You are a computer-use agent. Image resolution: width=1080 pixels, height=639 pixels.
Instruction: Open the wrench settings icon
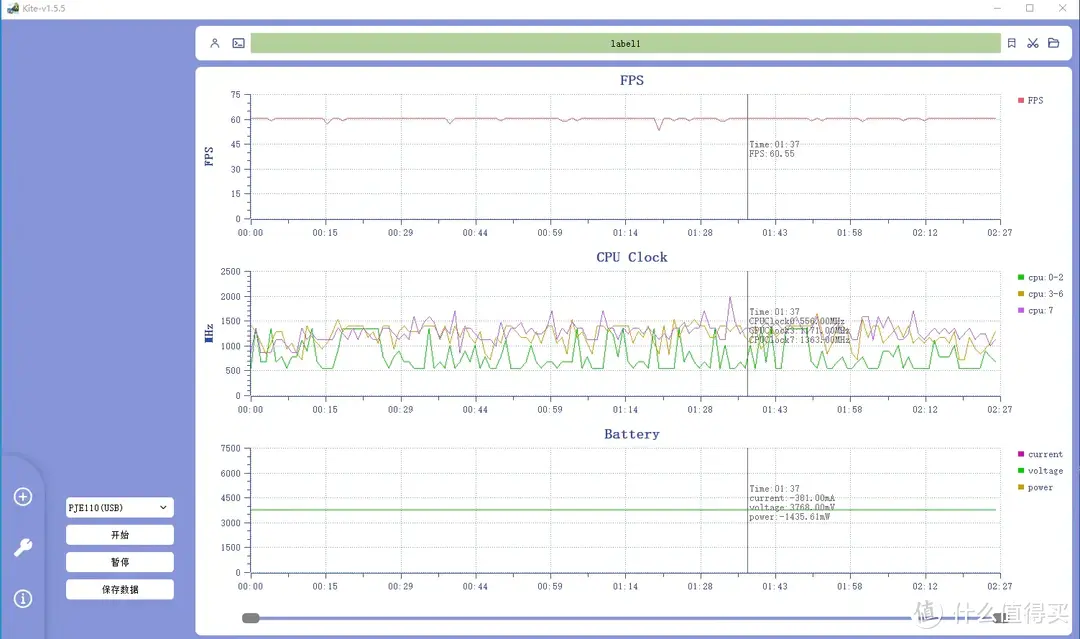(x=23, y=547)
